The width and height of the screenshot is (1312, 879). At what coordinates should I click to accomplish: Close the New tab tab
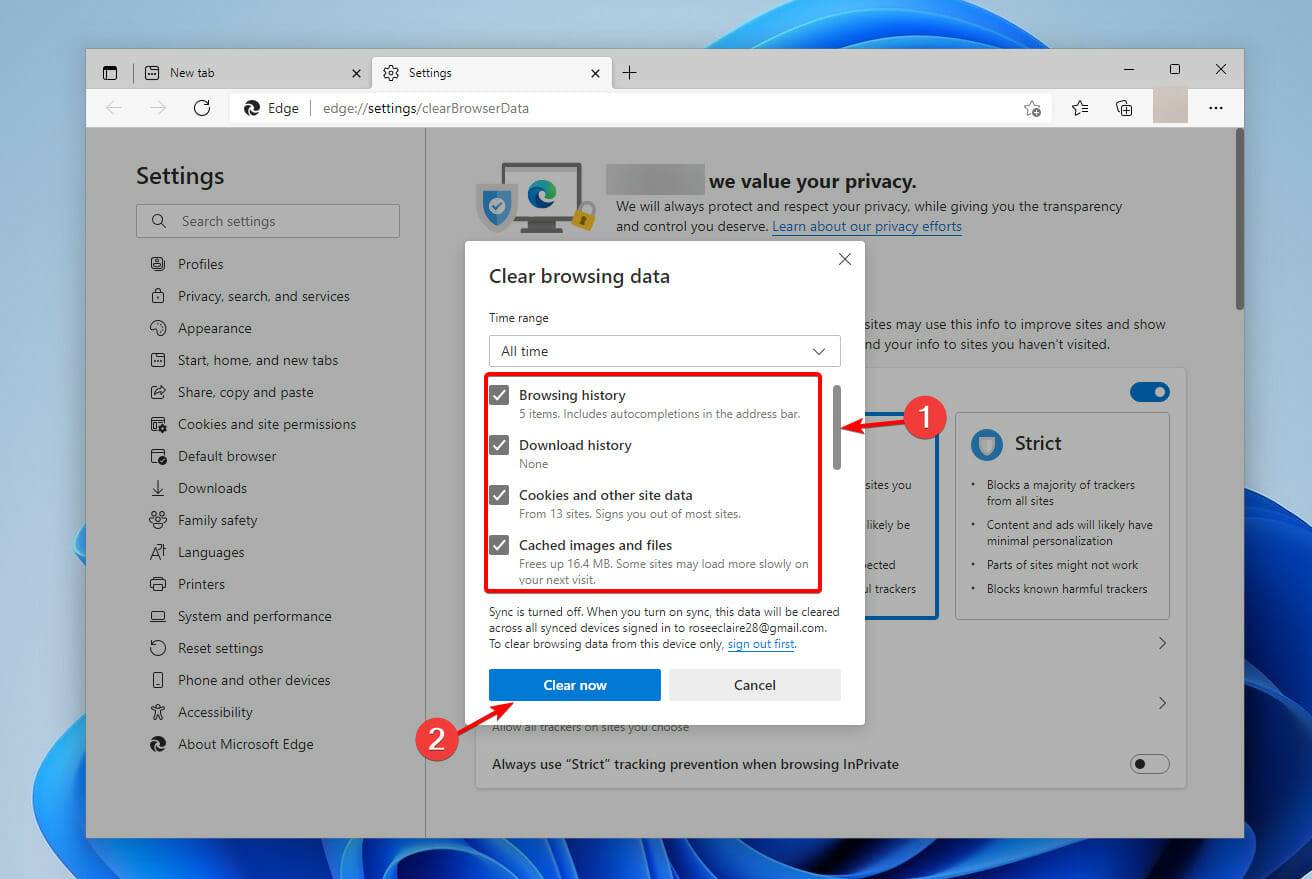tap(357, 73)
